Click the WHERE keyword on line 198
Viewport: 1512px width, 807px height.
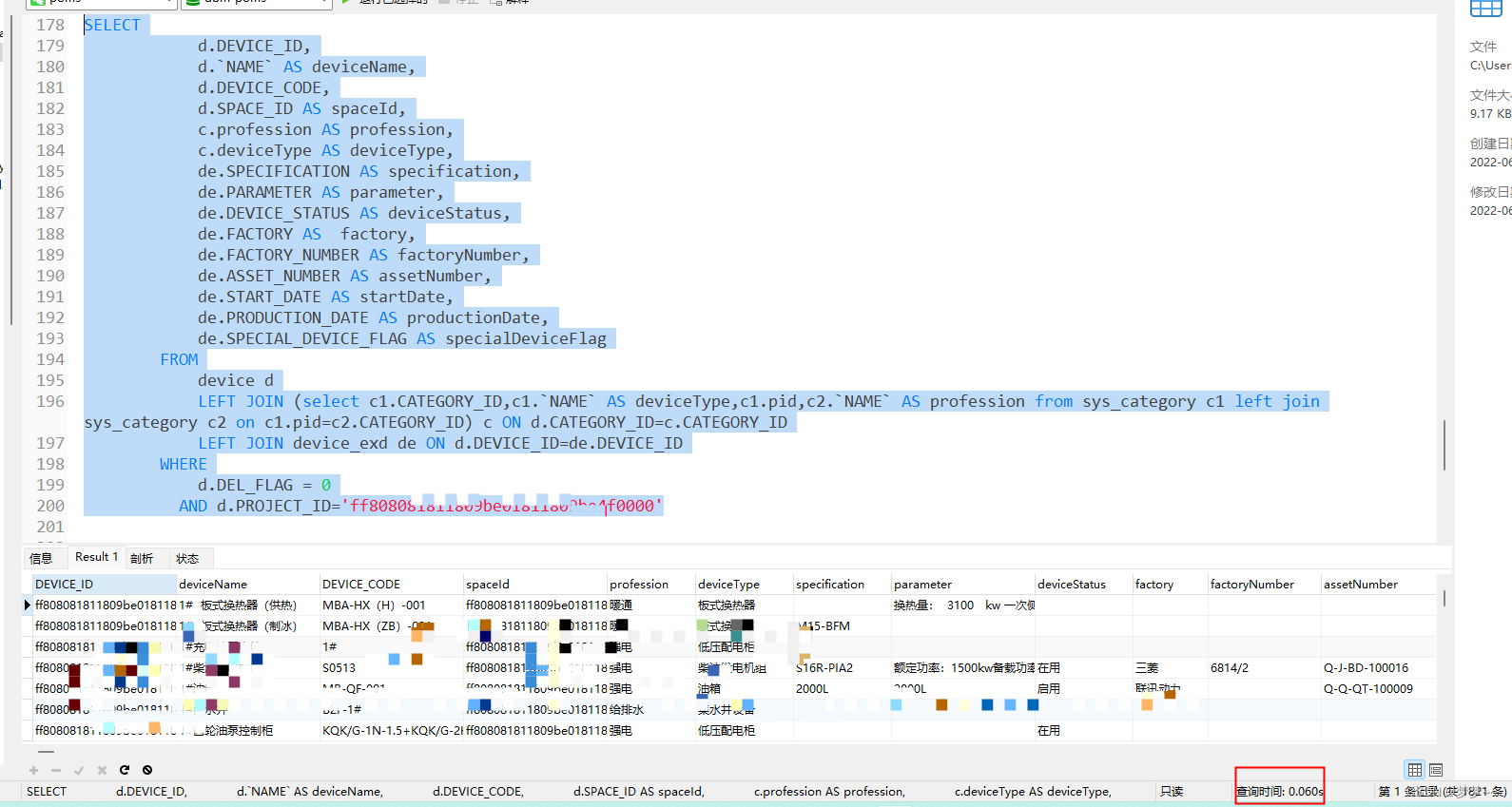(x=184, y=464)
